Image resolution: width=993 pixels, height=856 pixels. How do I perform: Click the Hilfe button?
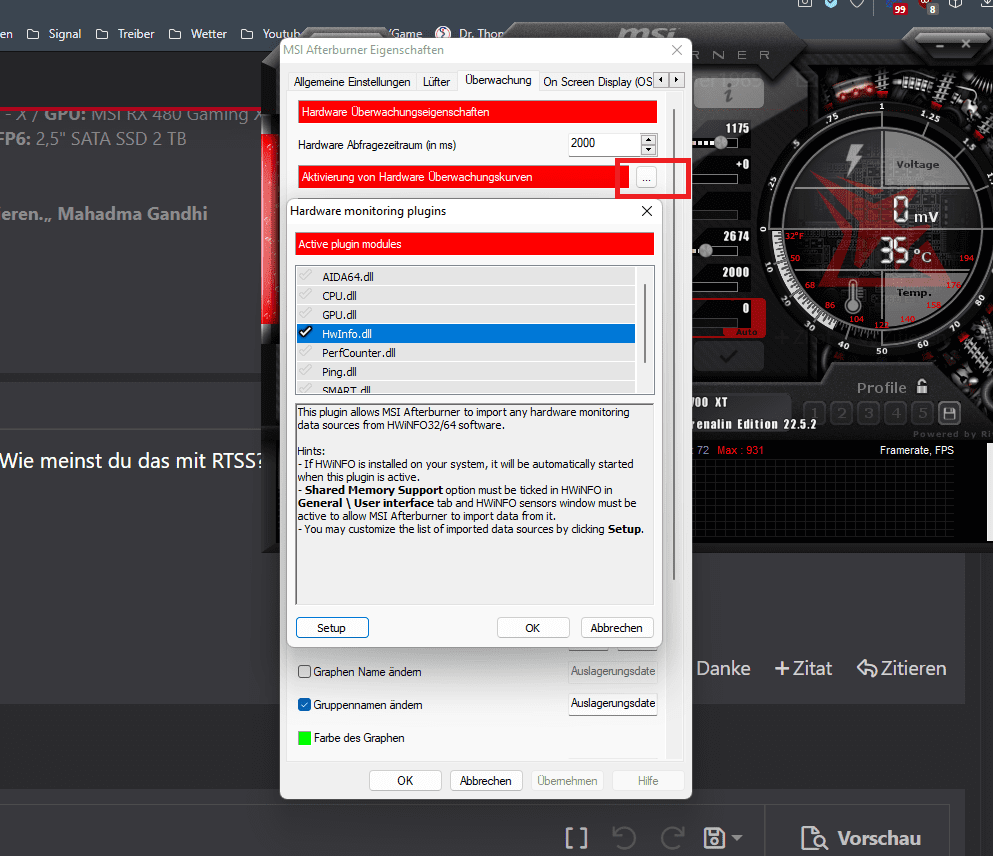point(648,781)
